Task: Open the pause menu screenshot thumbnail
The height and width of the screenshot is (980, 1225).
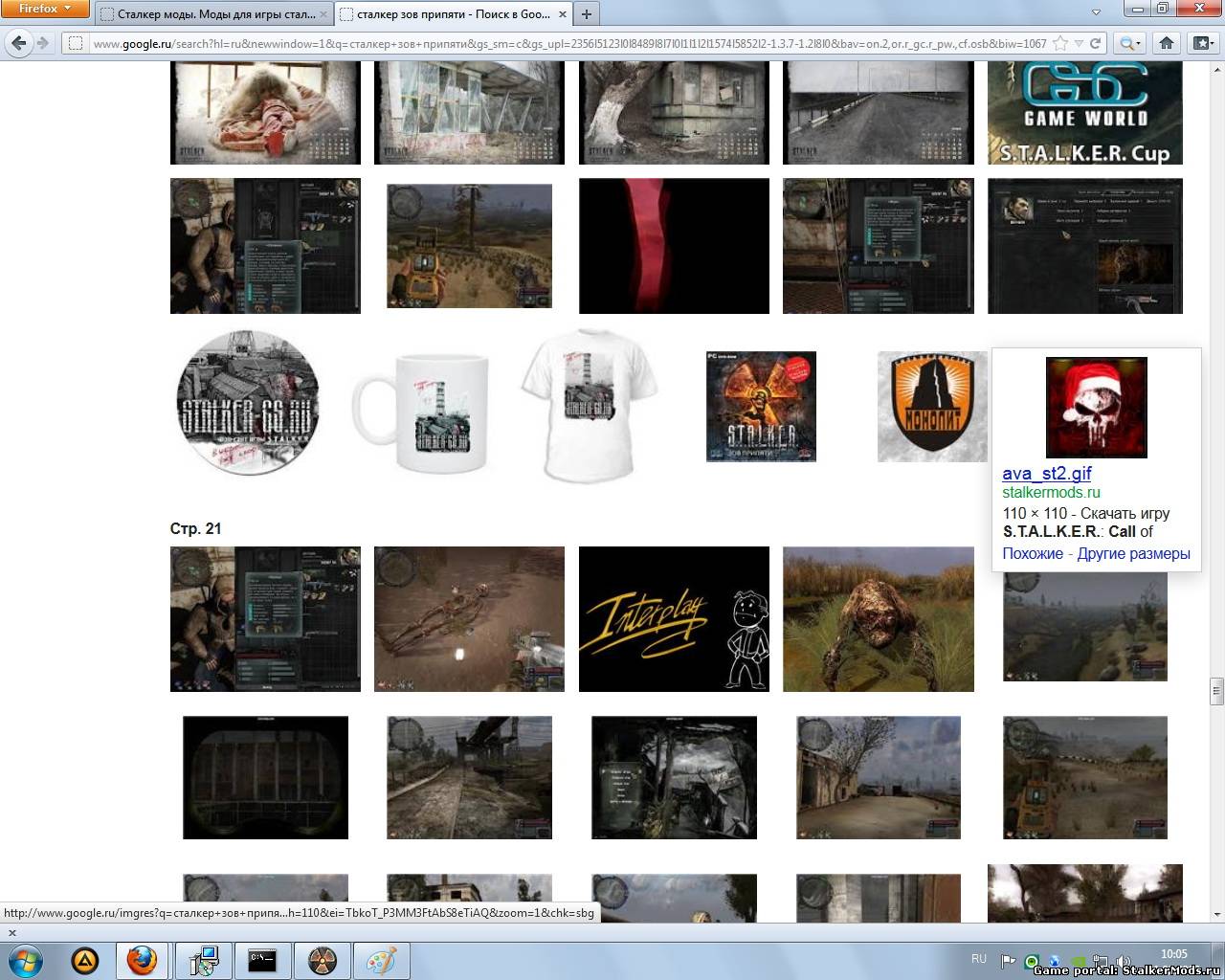Action: pyautogui.click(x=674, y=777)
